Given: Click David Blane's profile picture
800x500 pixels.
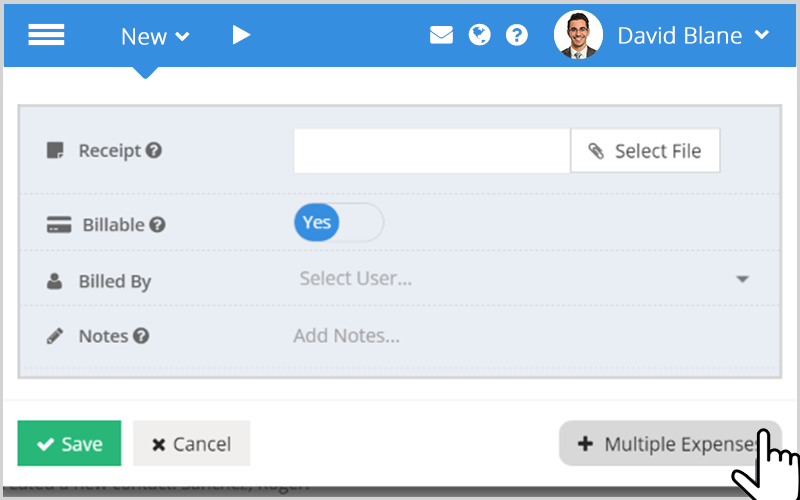Looking at the screenshot, I should (x=578, y=35).
